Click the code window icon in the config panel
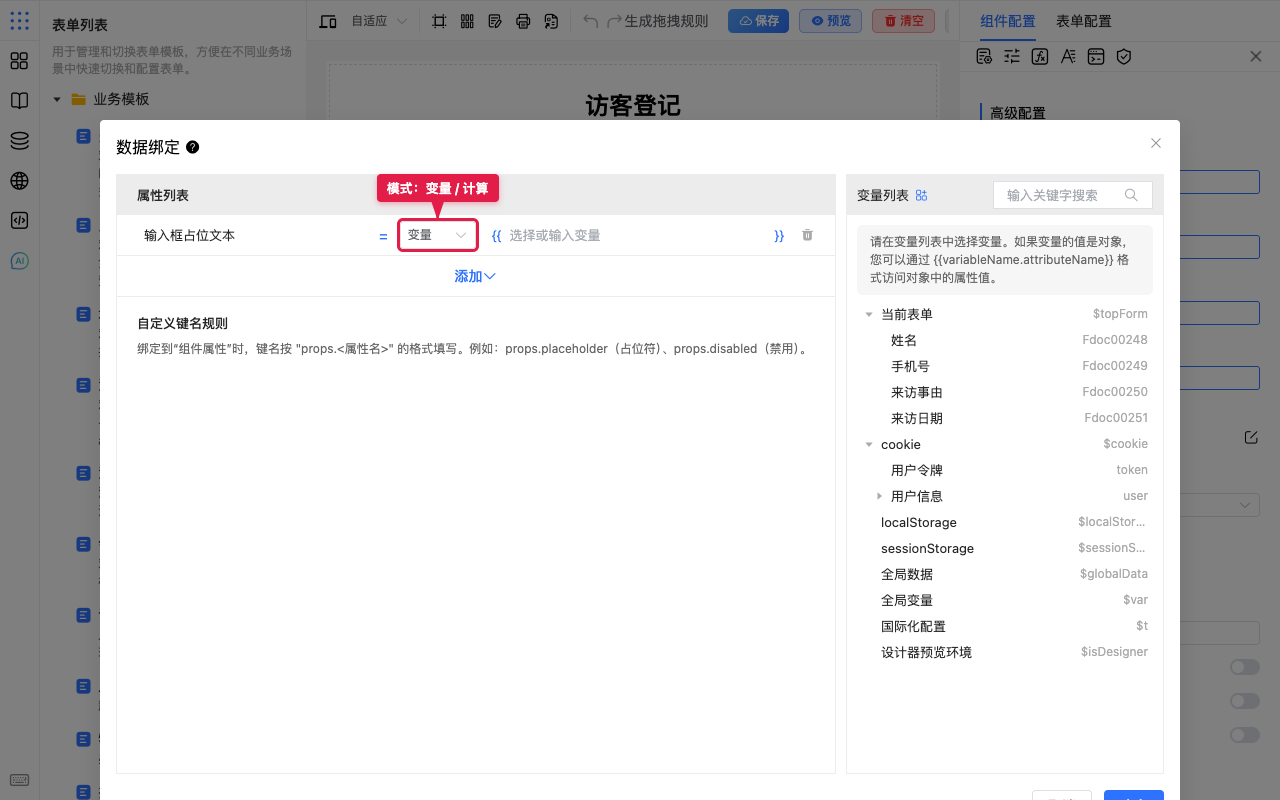Screen dimensions: 1280x800 [1096, 56]
